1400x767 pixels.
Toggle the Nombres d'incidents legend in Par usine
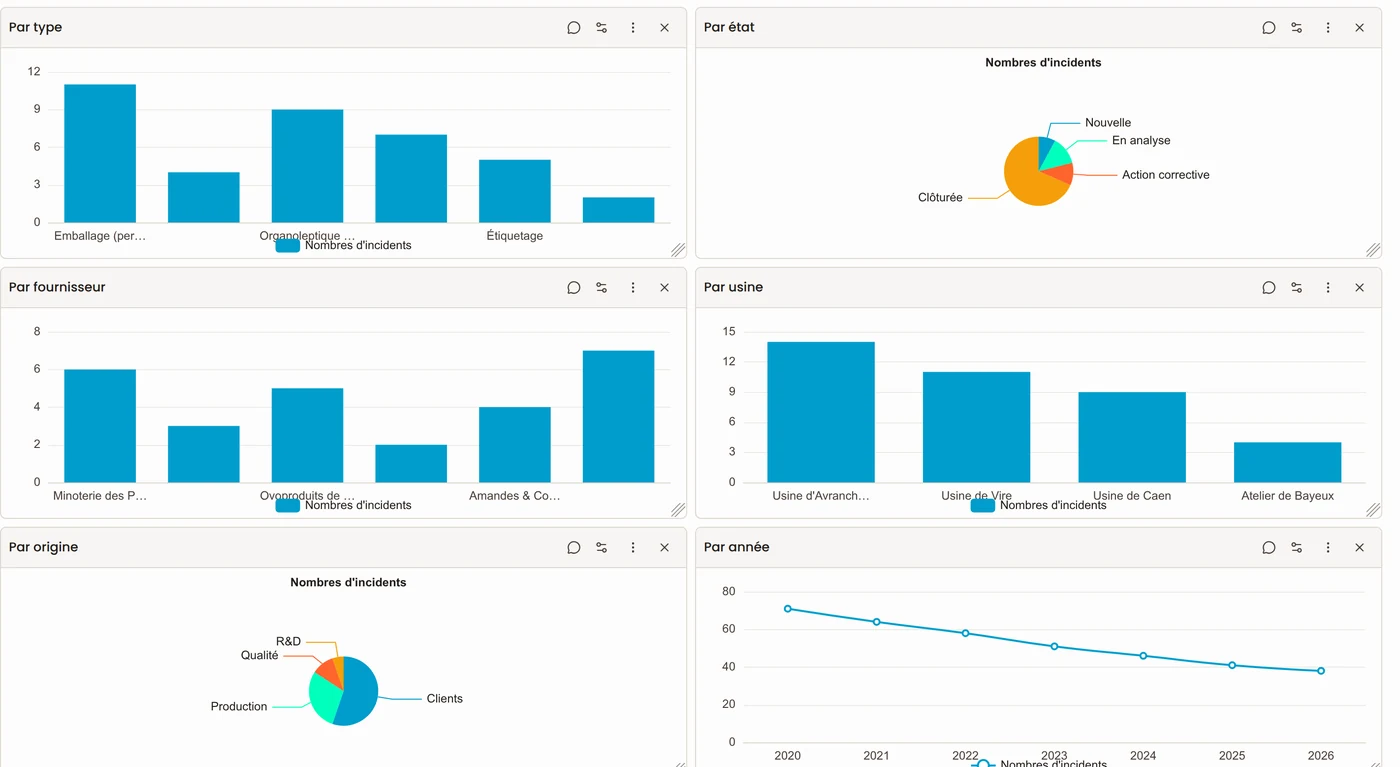pos(1038,505)
